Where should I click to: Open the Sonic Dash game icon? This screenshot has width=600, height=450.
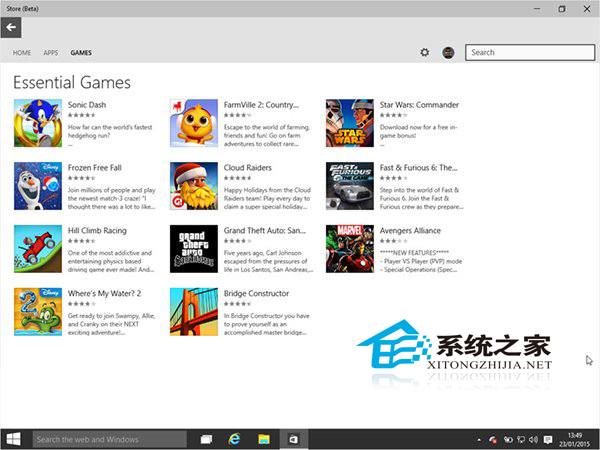(x=38, y=123)
